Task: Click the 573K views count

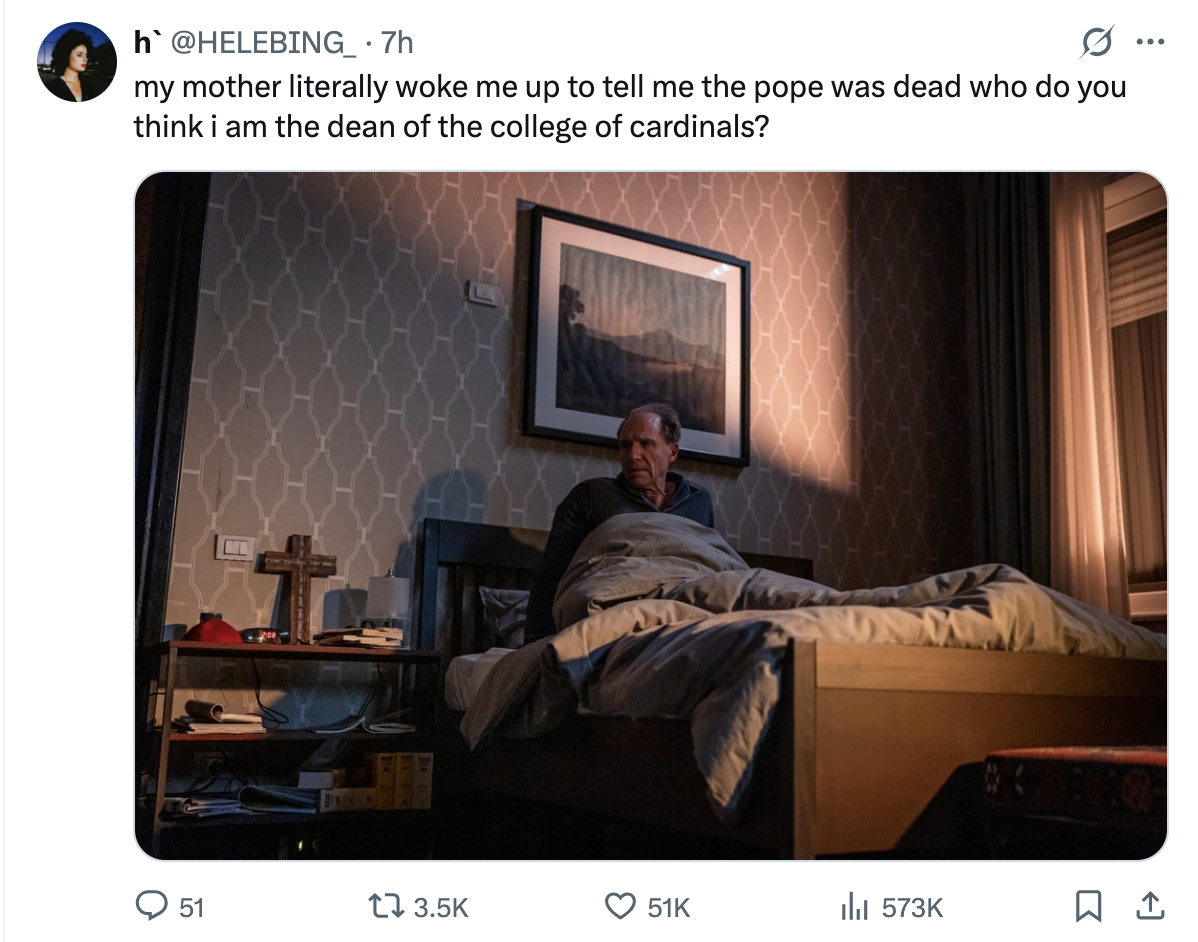Action: click(912, 907)
